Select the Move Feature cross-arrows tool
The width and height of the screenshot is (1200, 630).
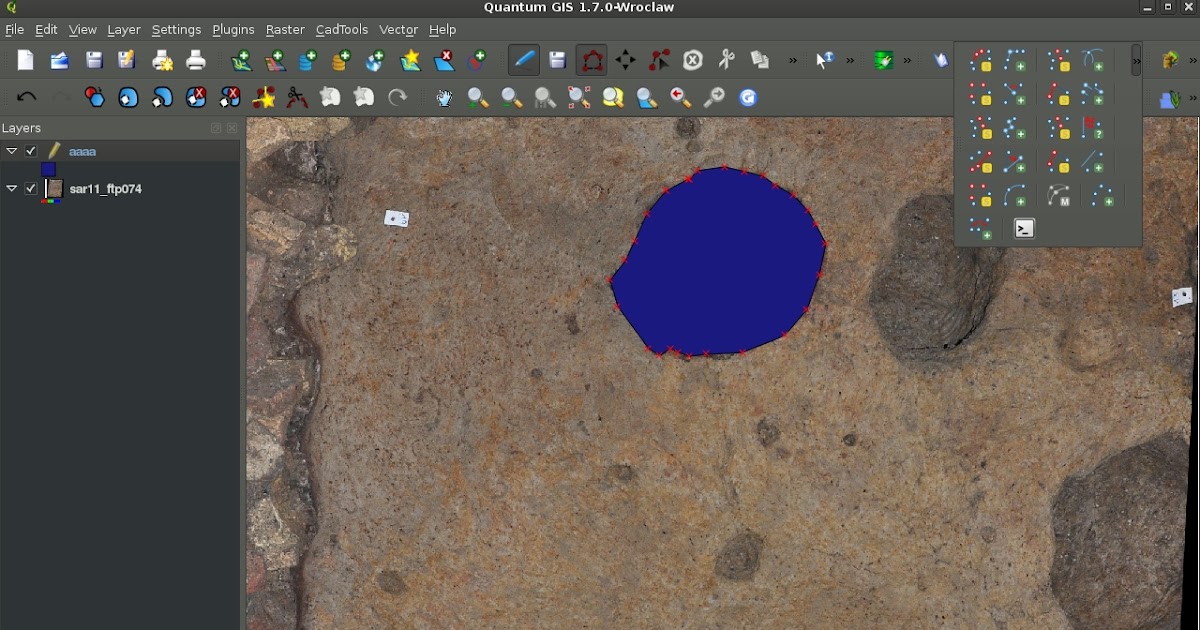click(x=626, y=61)
